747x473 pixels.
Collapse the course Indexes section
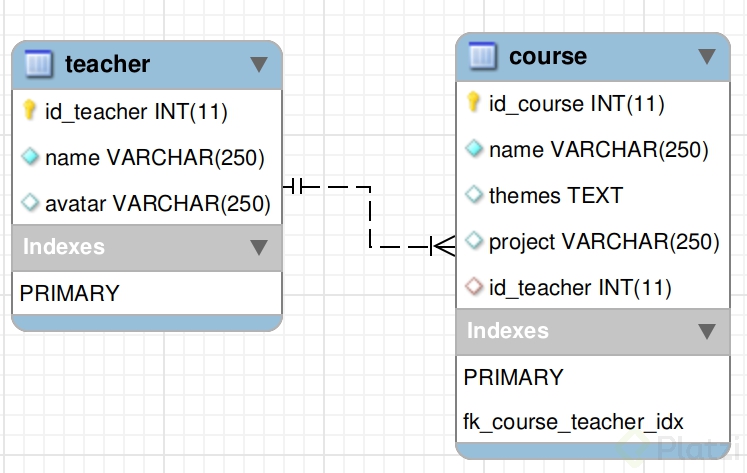tap(707, 331)
